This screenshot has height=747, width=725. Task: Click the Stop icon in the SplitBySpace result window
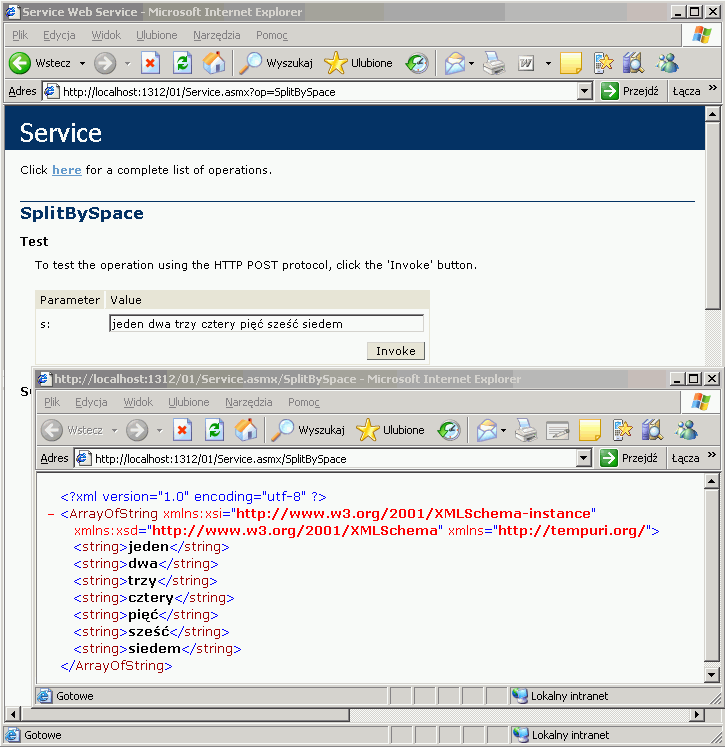pos(182,430)
